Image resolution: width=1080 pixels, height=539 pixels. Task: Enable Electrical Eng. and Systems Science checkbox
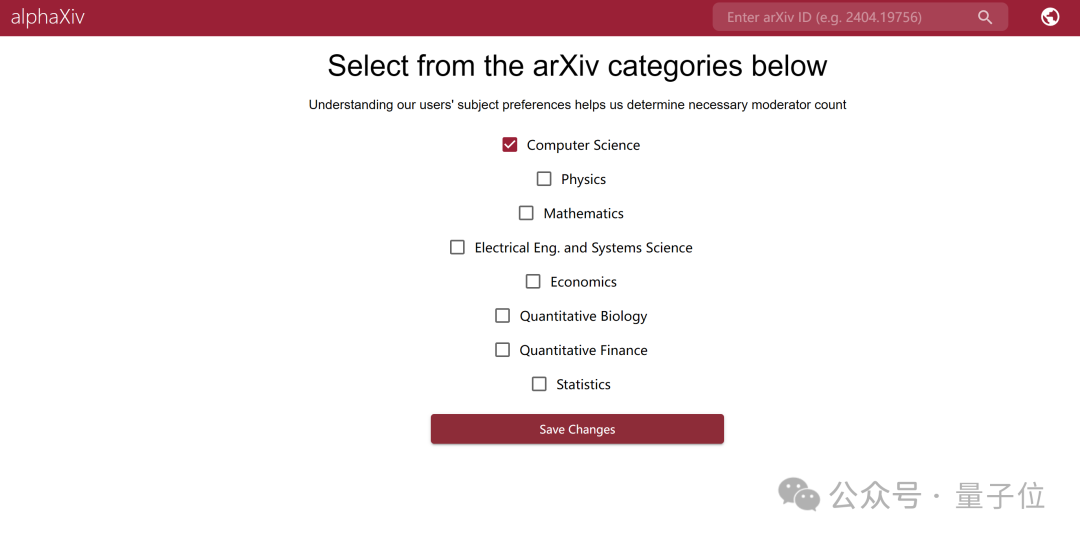457,247
